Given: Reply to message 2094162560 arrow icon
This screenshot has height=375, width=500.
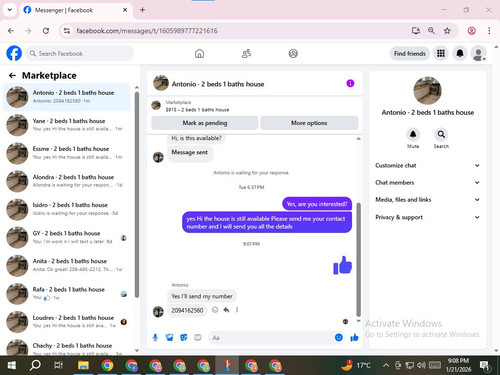Looking at the screenshot, I should tap(226, 310).
